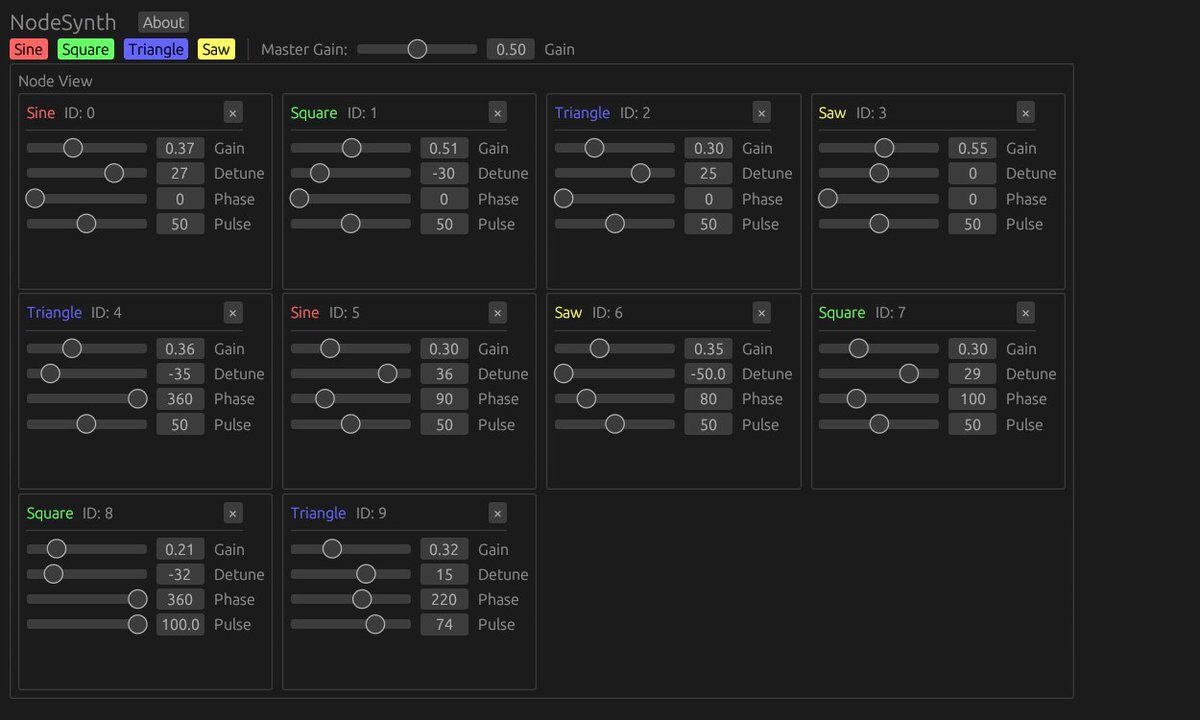
Task: Add a Sine oscillator node
Action: point(29,49)
